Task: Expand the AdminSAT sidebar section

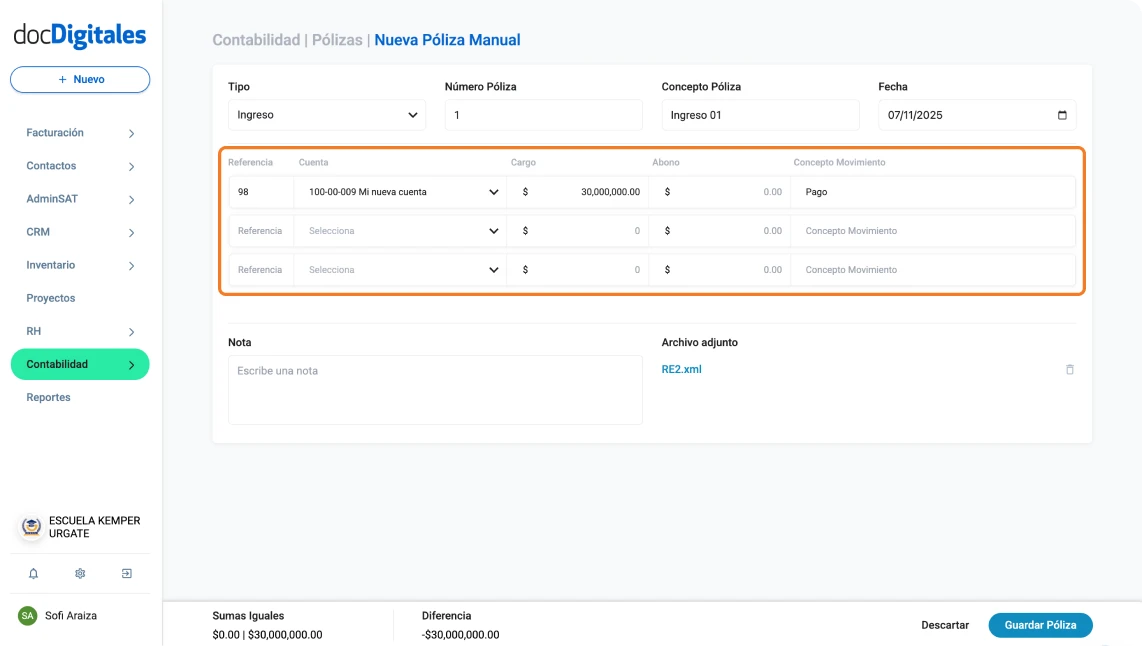Action: tap(79, 198)
